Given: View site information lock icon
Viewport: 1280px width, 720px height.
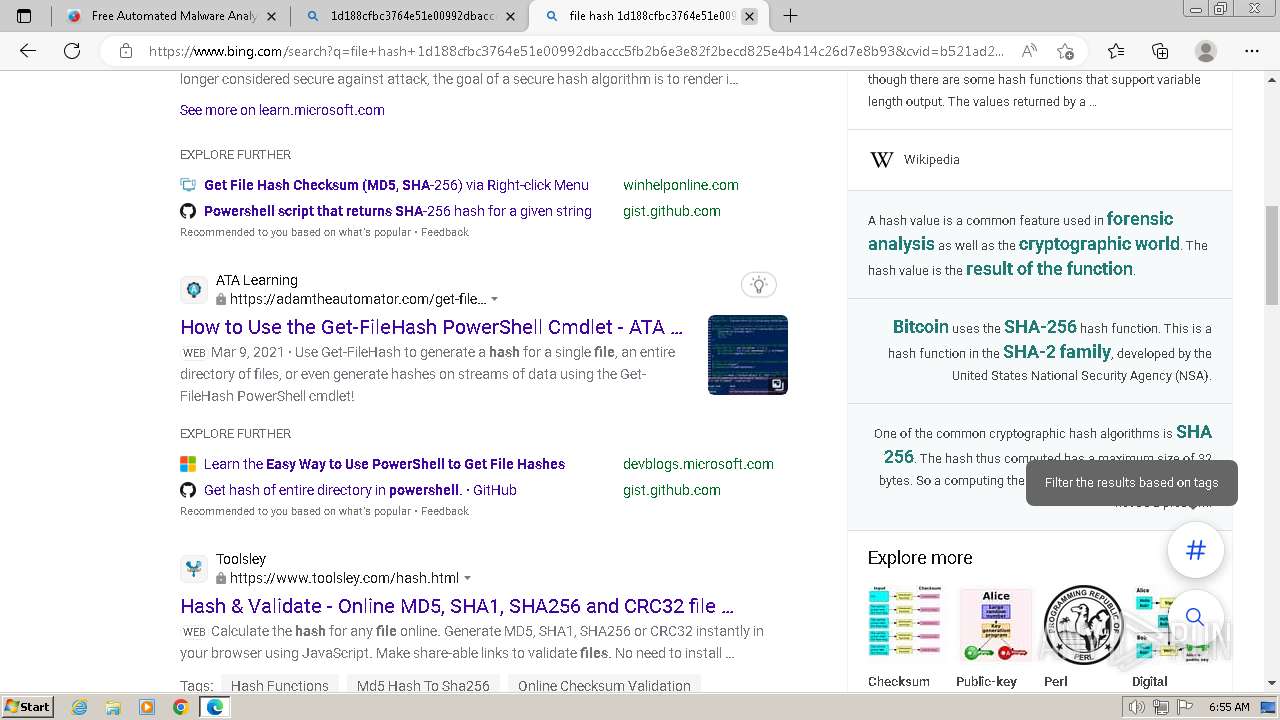Looking at the screenshot, I should (x=126, y=51).
